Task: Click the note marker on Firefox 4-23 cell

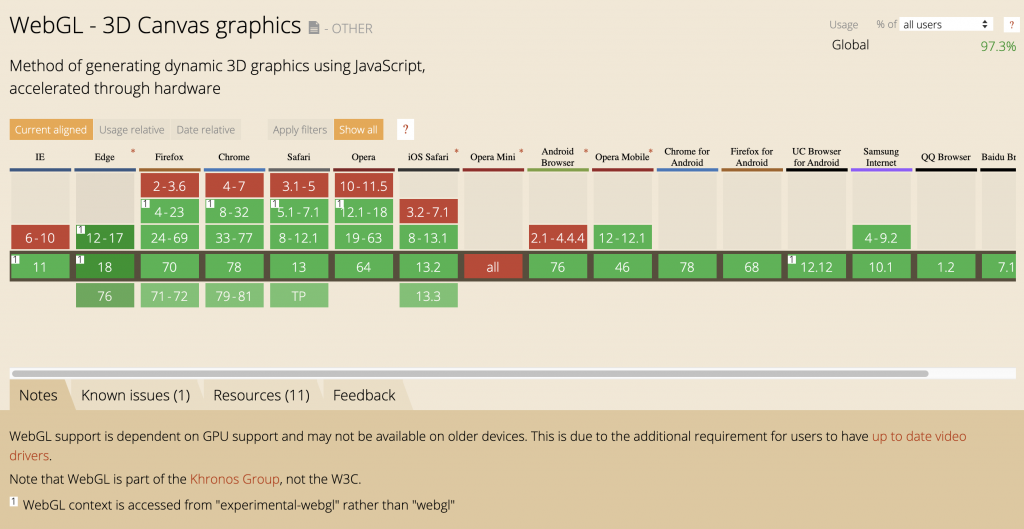Action: (x=144, y=204)
